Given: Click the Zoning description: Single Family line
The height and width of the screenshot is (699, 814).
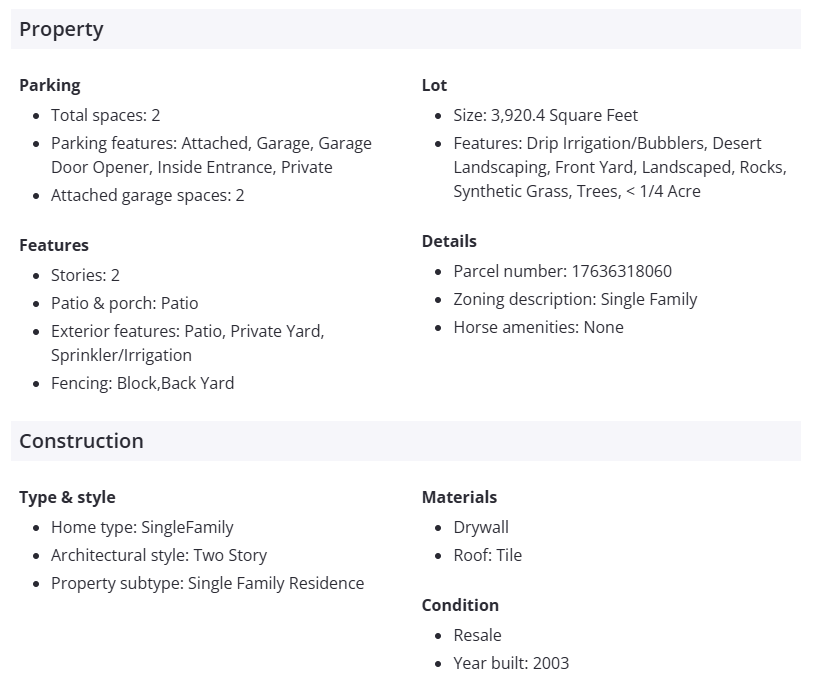Looking at the screenshot, I should (575, 299).
